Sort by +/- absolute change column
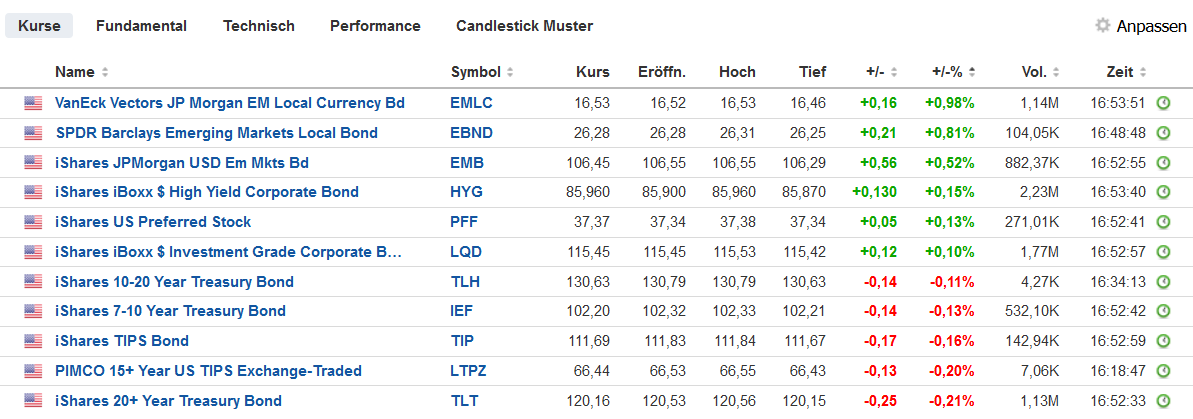Viewport: 1193px width, 419px height. coord(894,73)
